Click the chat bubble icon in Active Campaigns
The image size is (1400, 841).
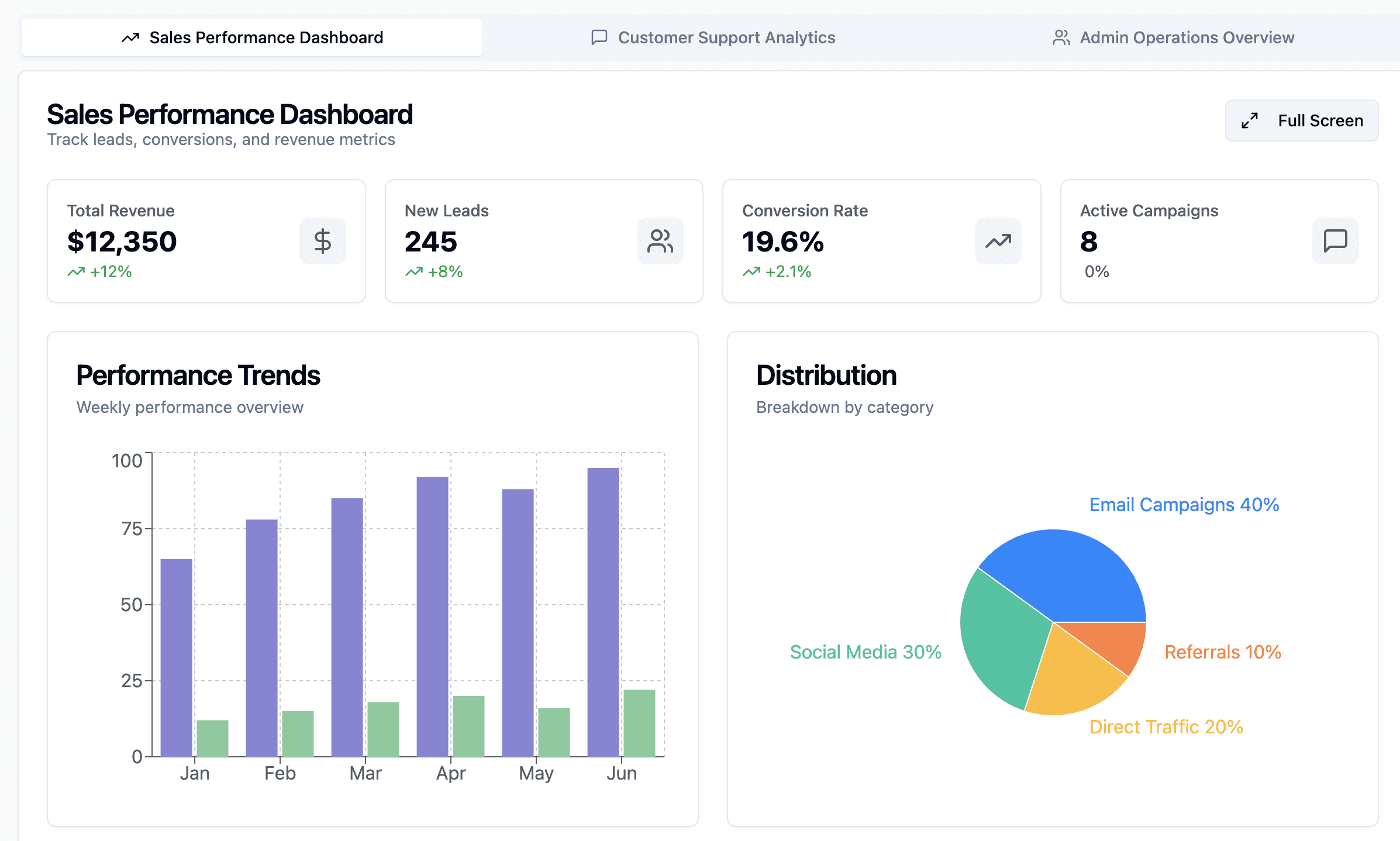tap(1335, 241)
